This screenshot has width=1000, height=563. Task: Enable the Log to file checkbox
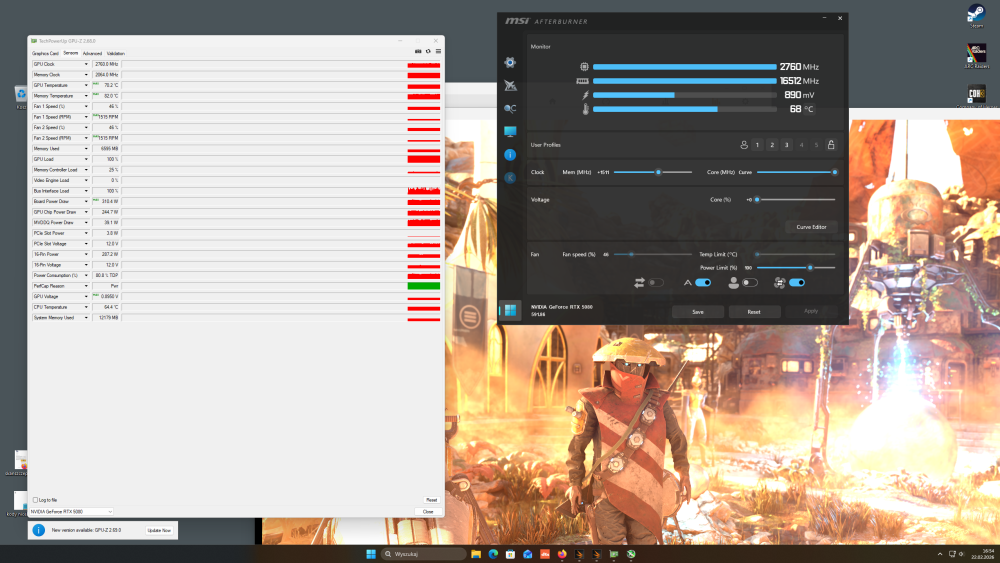coord(36,500)
